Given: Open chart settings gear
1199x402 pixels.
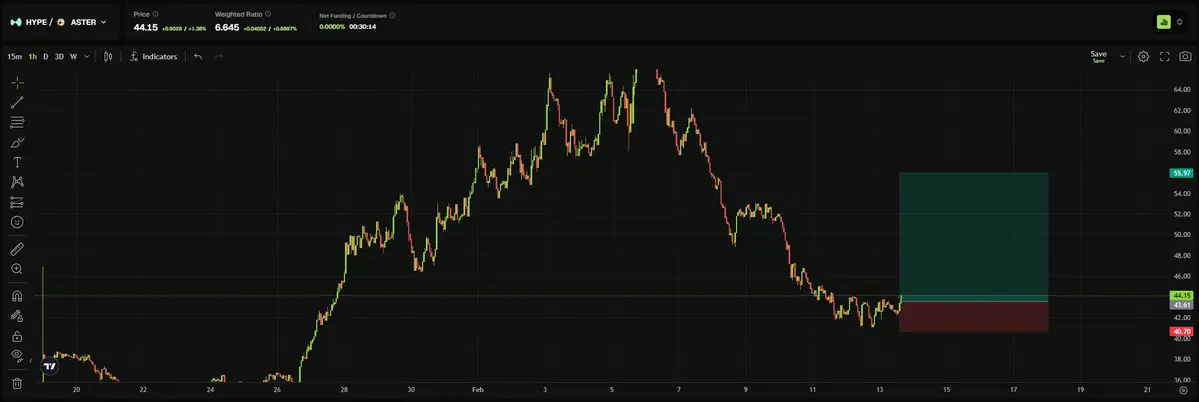Looking at the screenshot, I should click(x=1143, y=57).
